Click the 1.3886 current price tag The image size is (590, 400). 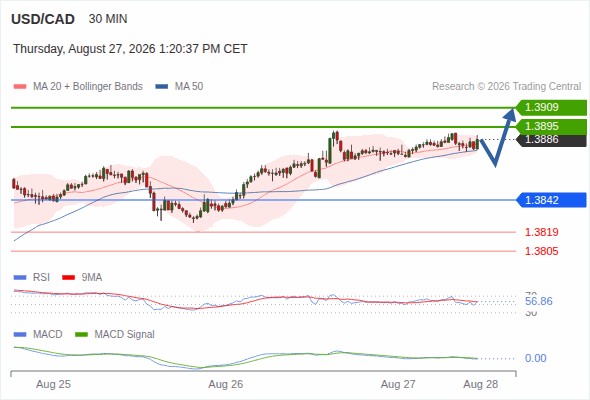[x=551, y=140]
